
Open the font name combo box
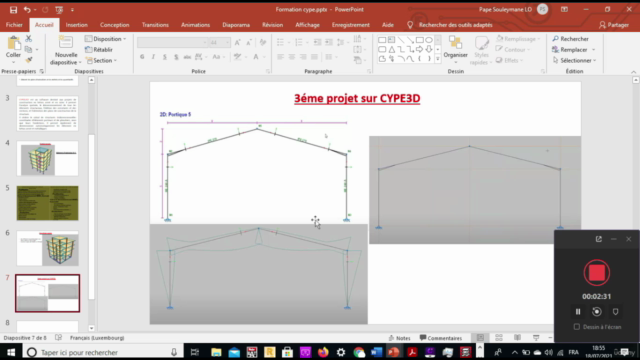[x=173, y=42]
